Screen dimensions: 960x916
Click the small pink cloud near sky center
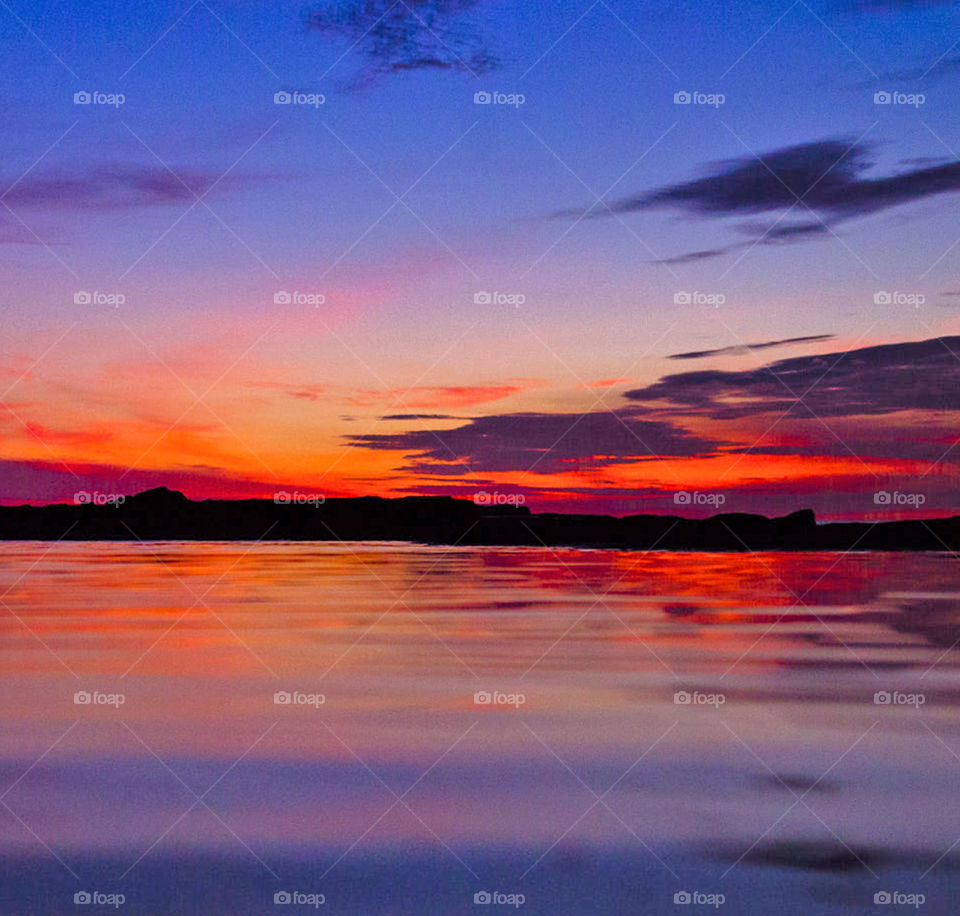pos(450,395)
